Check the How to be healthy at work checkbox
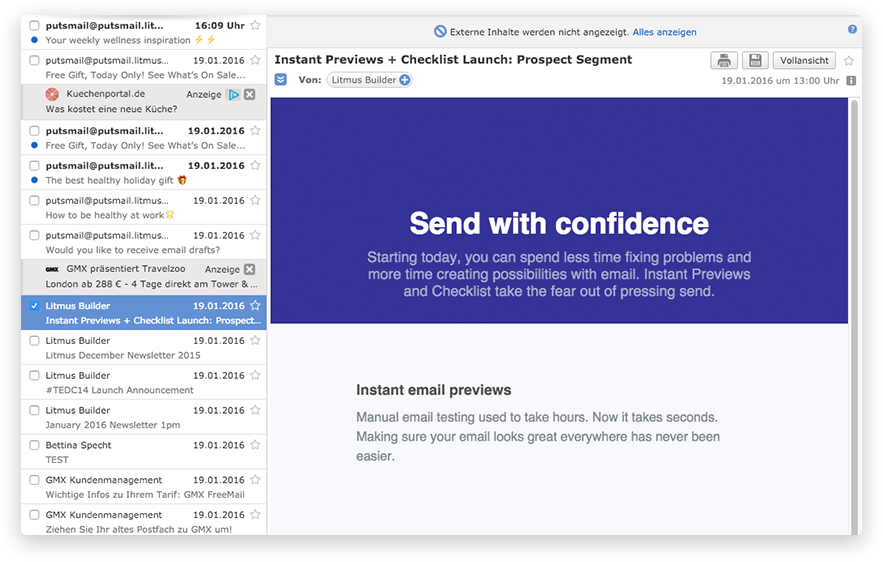The height and width of the screenshot is (562, 883). point(34,200)
